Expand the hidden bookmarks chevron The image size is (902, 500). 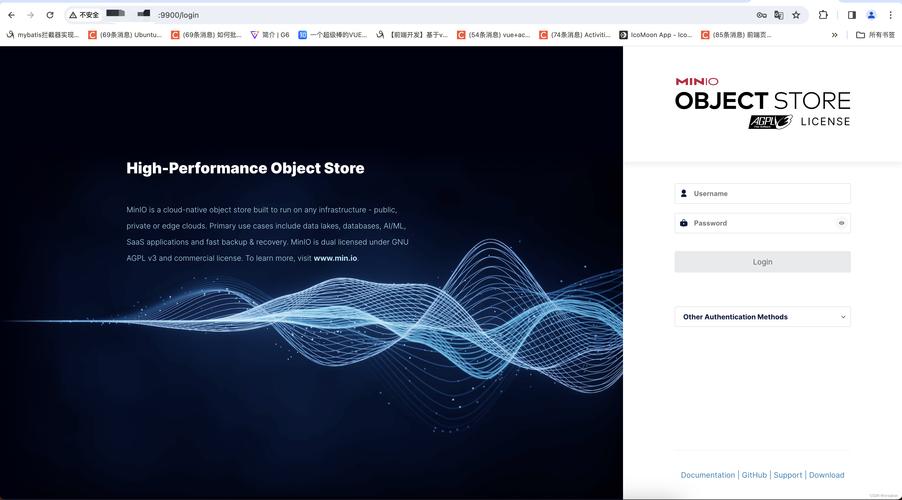pos(834,35)
